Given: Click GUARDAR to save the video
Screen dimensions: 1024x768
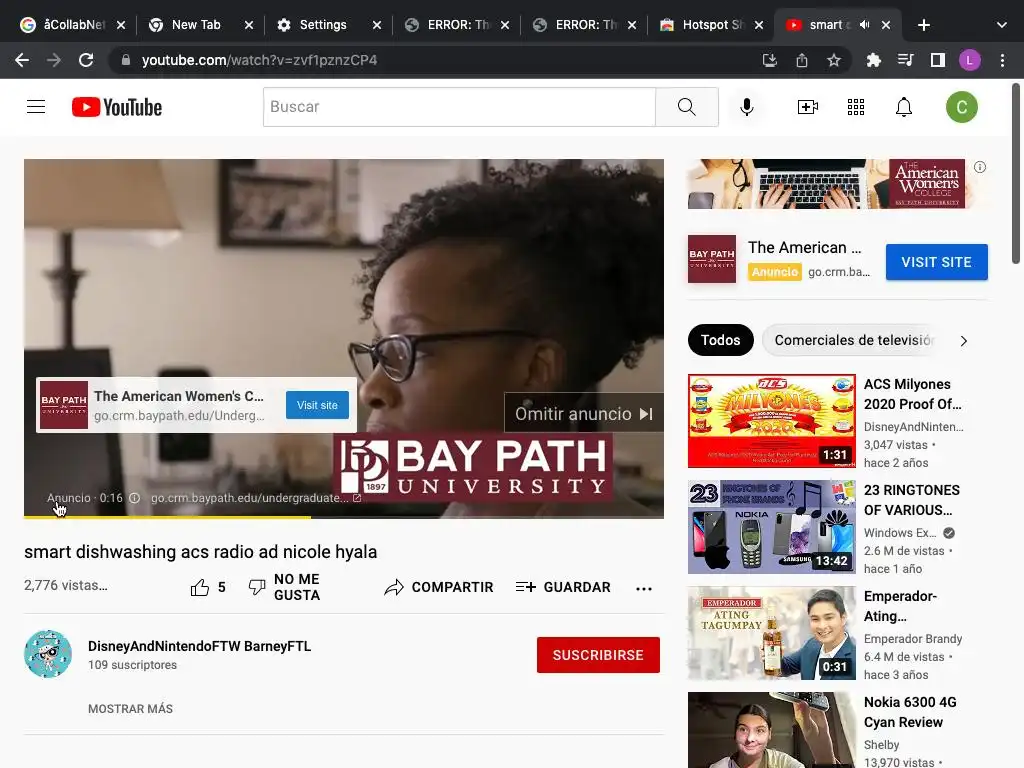Looking at the screenshot, I should 563,587.
